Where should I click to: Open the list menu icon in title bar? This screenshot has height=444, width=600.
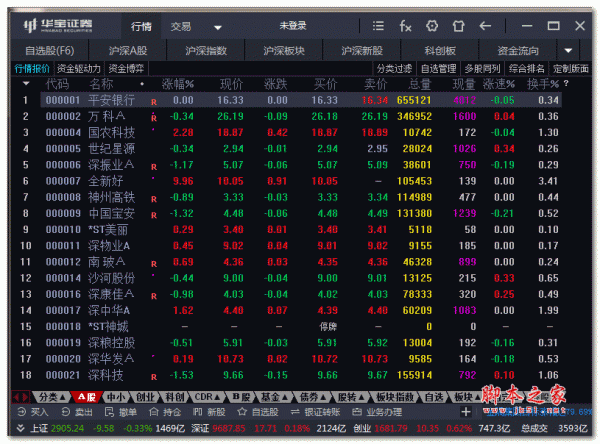378,26
